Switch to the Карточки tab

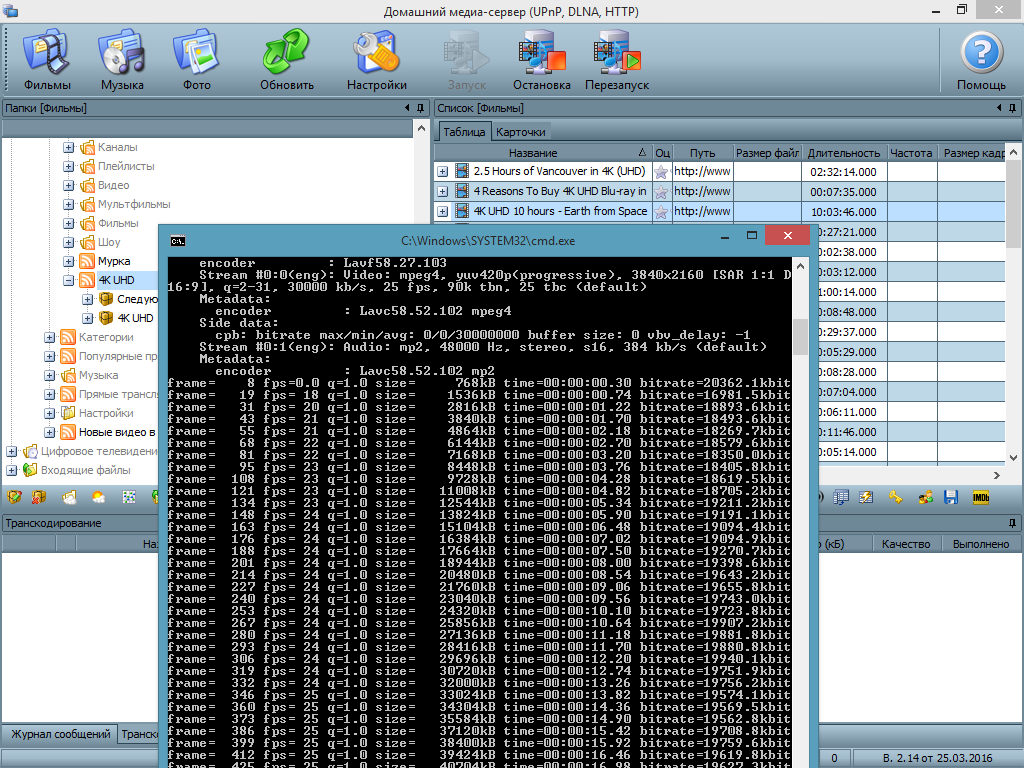[x=521, y=132]
